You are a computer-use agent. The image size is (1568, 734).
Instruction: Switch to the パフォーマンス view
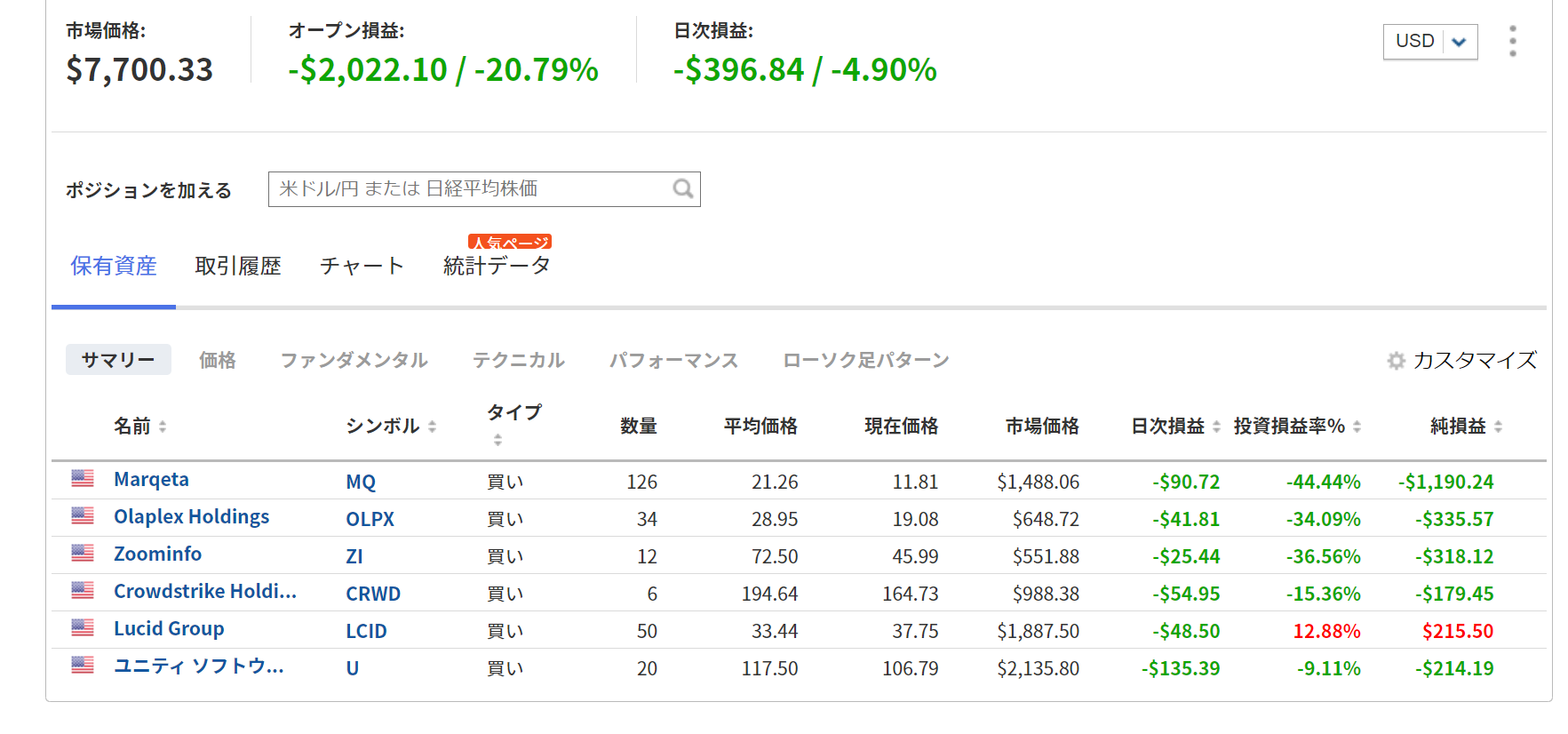673,360
